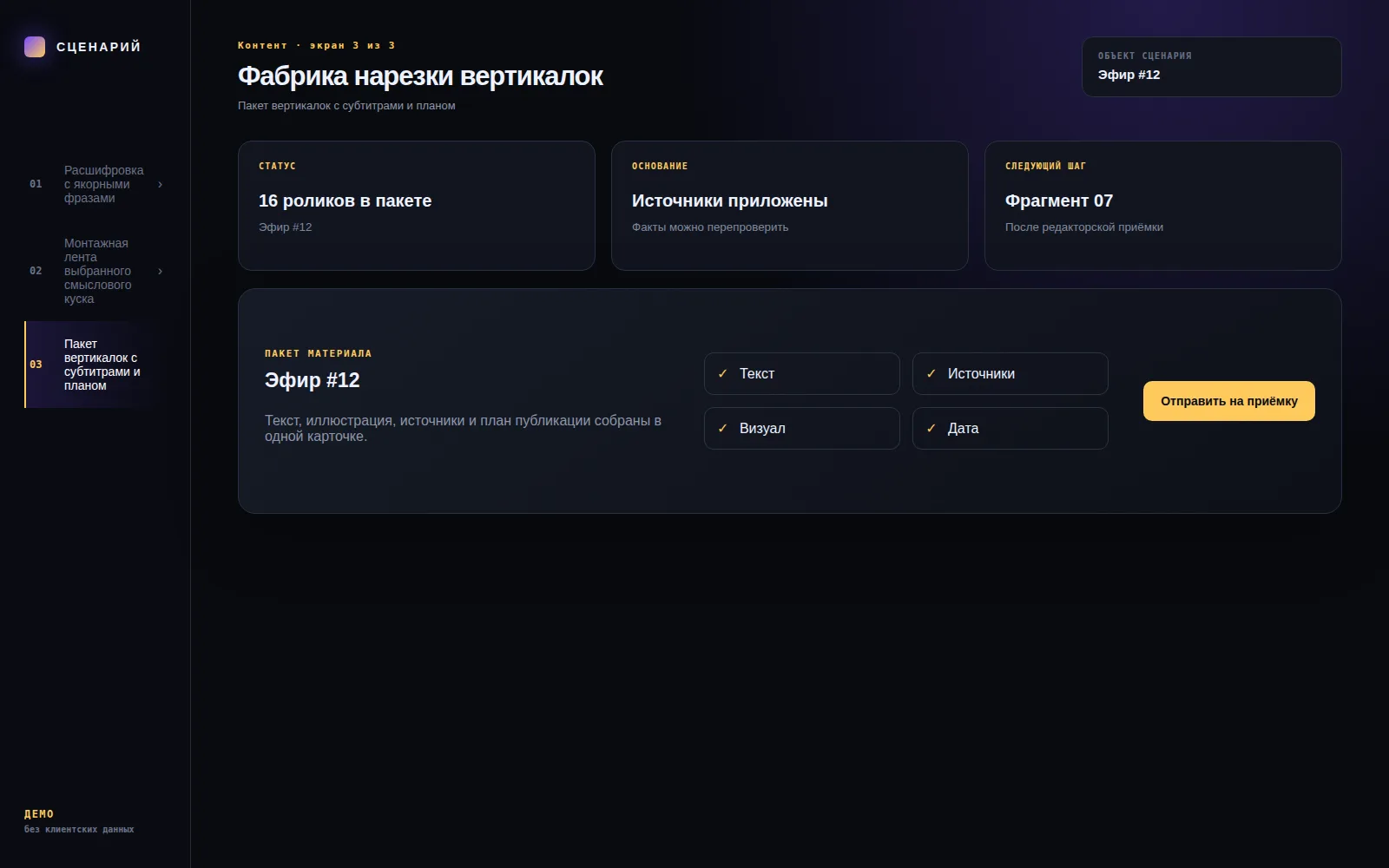Expand chevron next to Расшифровка step
The image size is (1389, 868).
point(160,184)
